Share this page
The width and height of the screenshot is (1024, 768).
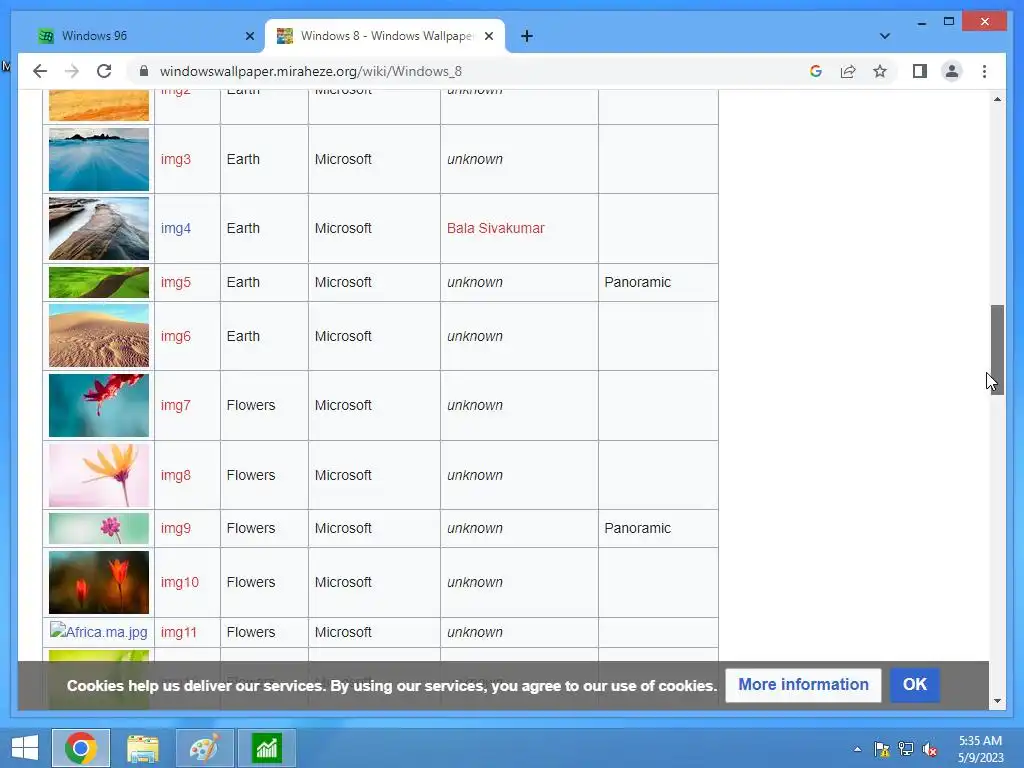(848, 71)
